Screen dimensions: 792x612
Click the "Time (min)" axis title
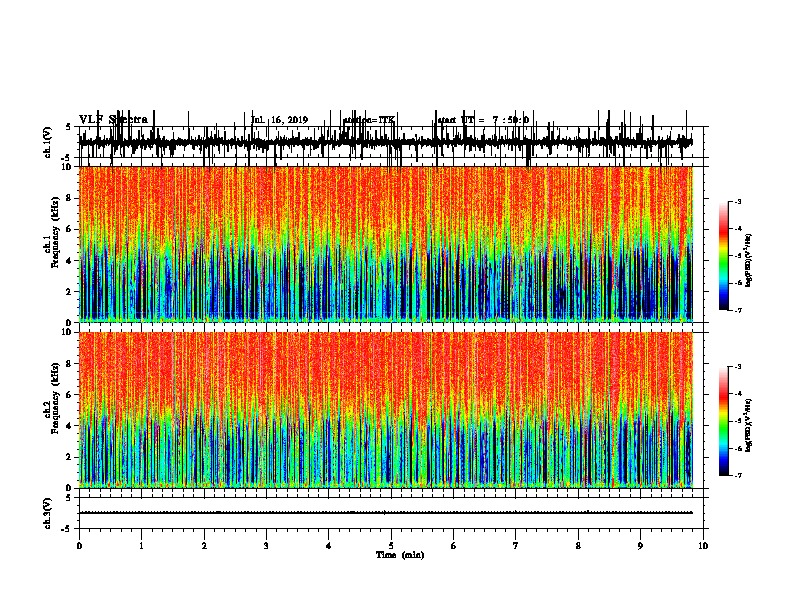[400, 555]
